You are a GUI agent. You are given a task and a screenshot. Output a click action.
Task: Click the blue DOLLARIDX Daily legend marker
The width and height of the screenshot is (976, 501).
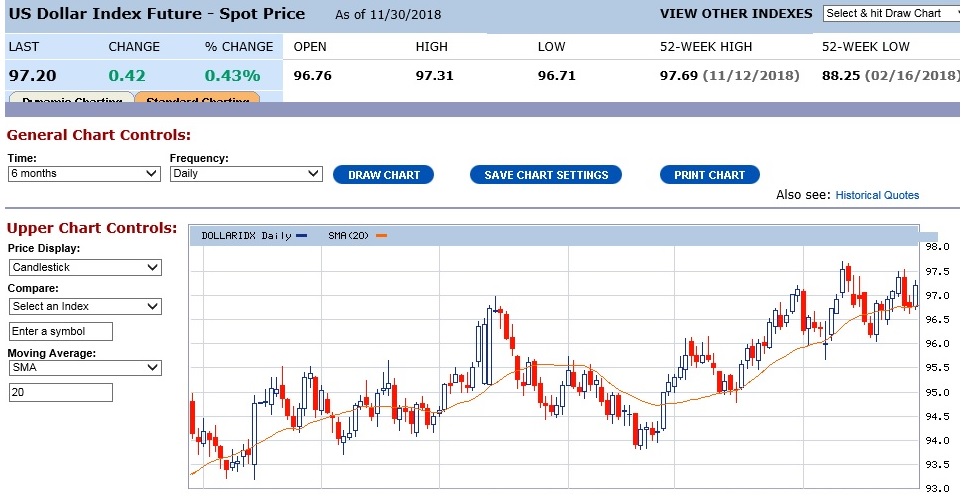(x=302, y=236)
